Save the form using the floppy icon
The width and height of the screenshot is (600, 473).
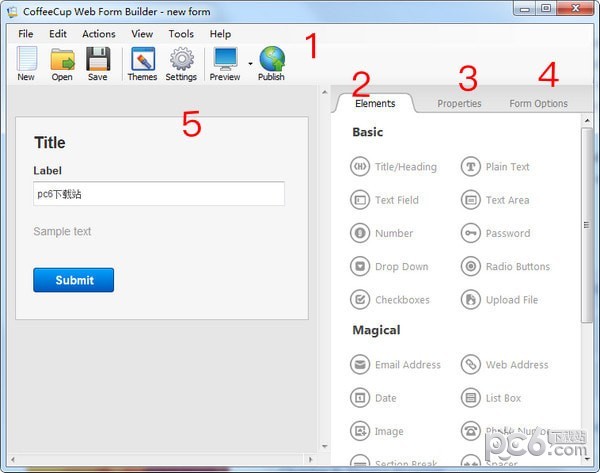[x=98, y=64]
